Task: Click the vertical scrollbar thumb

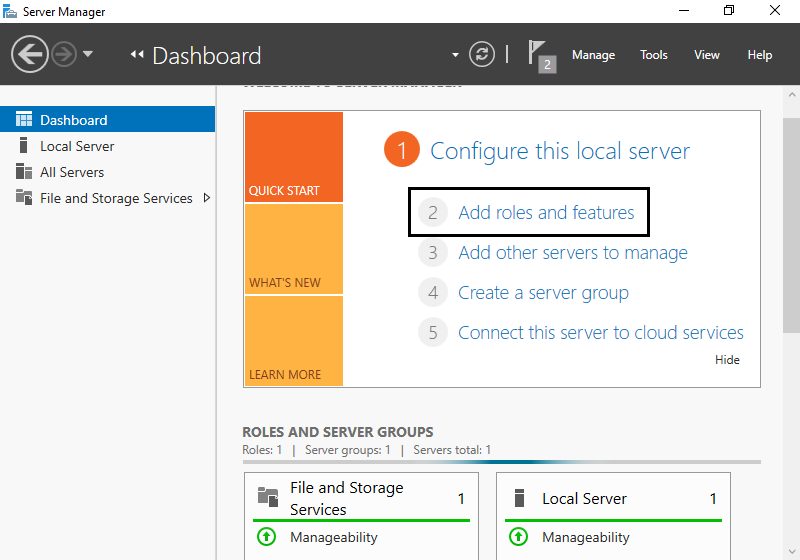Action: tap(792, 225)
